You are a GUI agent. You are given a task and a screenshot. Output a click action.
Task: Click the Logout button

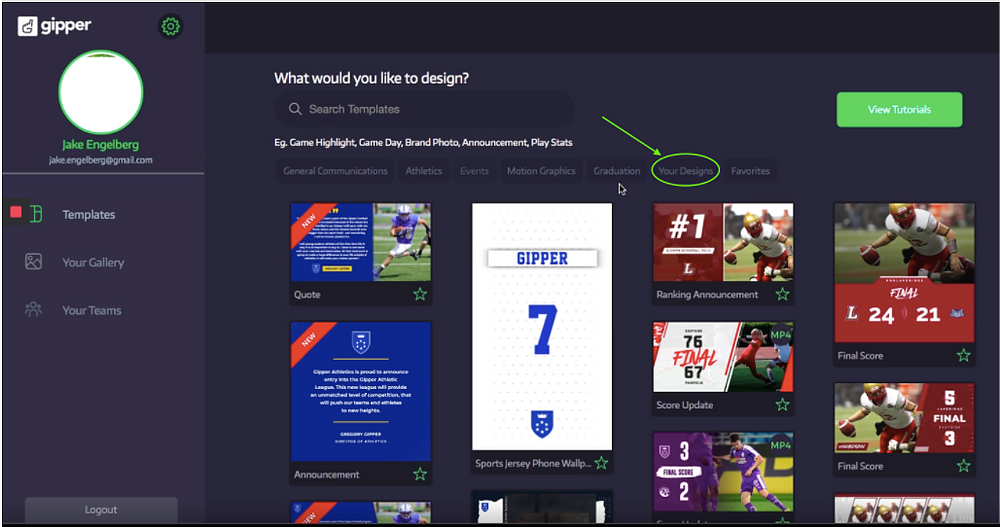click(101, 510)
